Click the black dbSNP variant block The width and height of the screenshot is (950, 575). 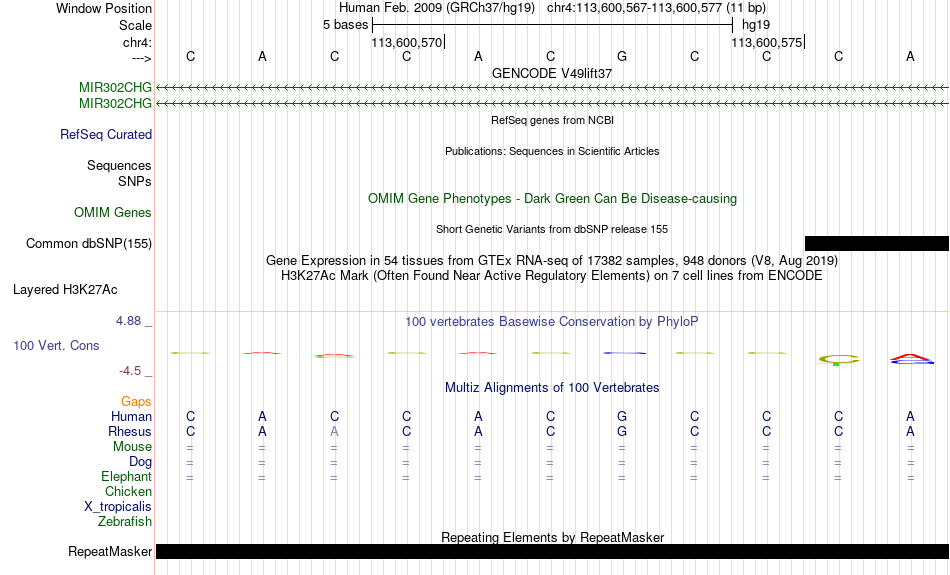tap(877, 244)
